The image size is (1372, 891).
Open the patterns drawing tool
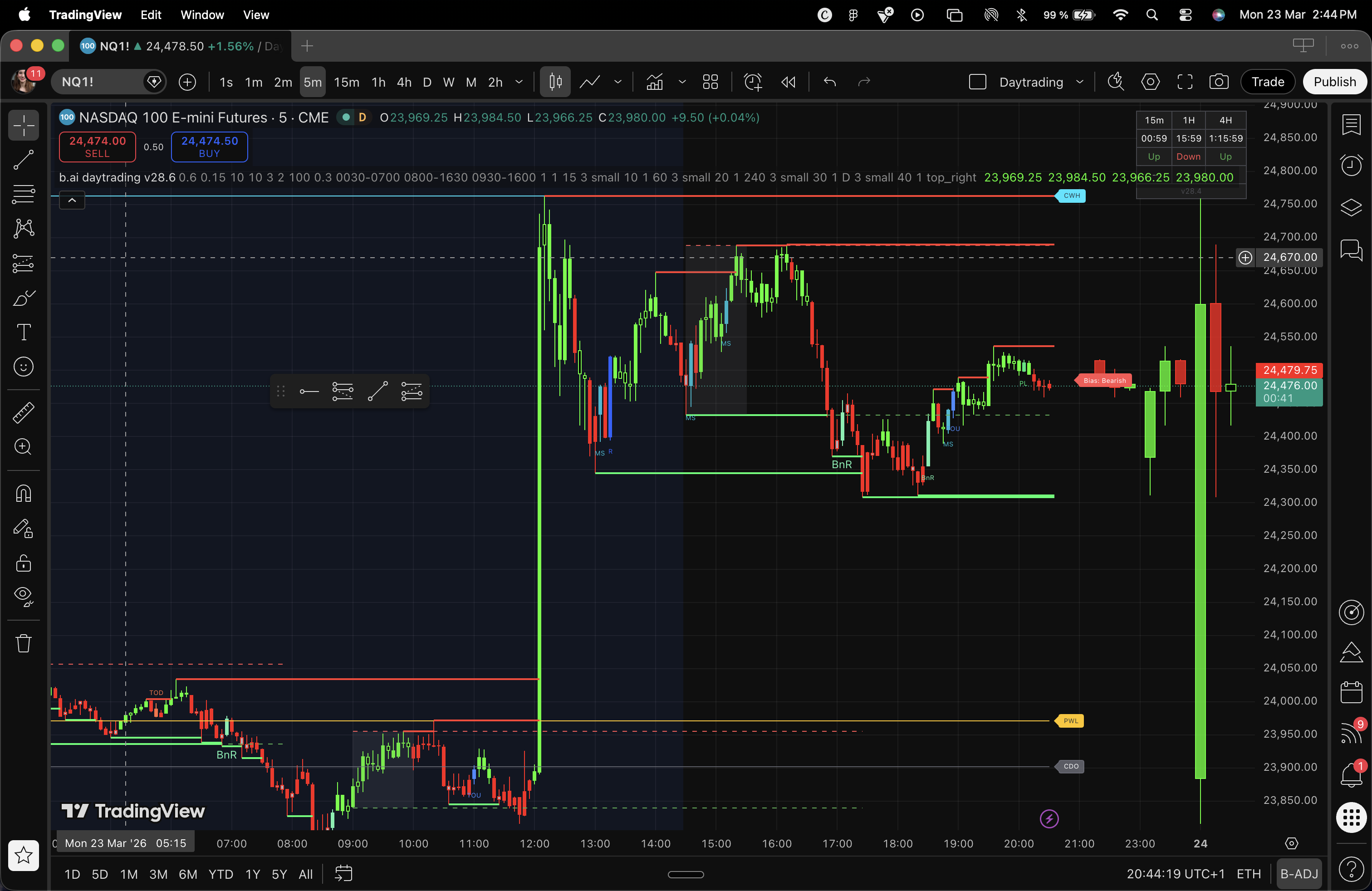24,229
